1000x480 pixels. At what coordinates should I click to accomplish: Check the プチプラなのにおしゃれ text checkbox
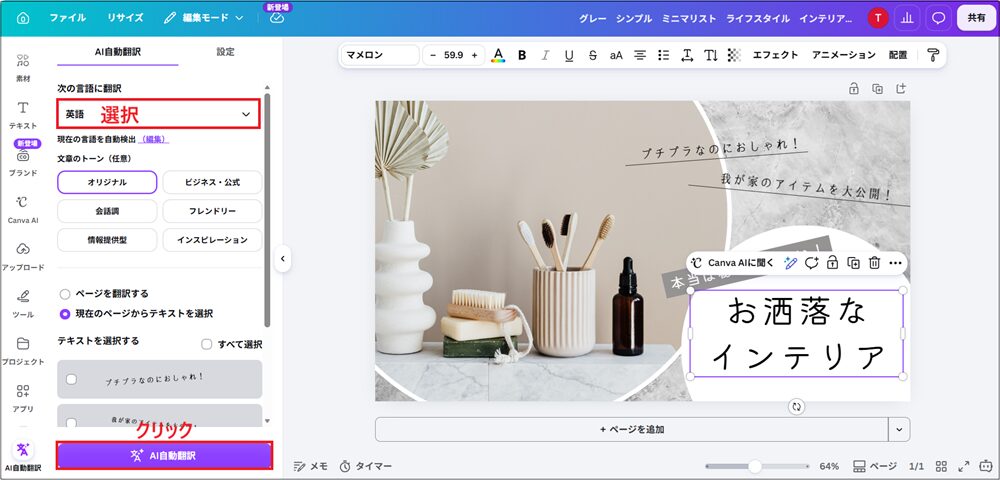[71, 379]
